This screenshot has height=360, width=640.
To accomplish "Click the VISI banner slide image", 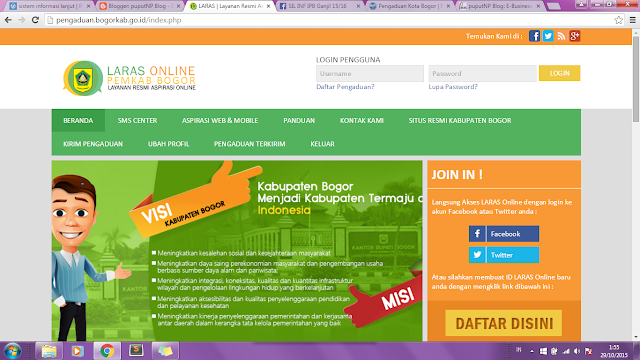I will point(237,251).
